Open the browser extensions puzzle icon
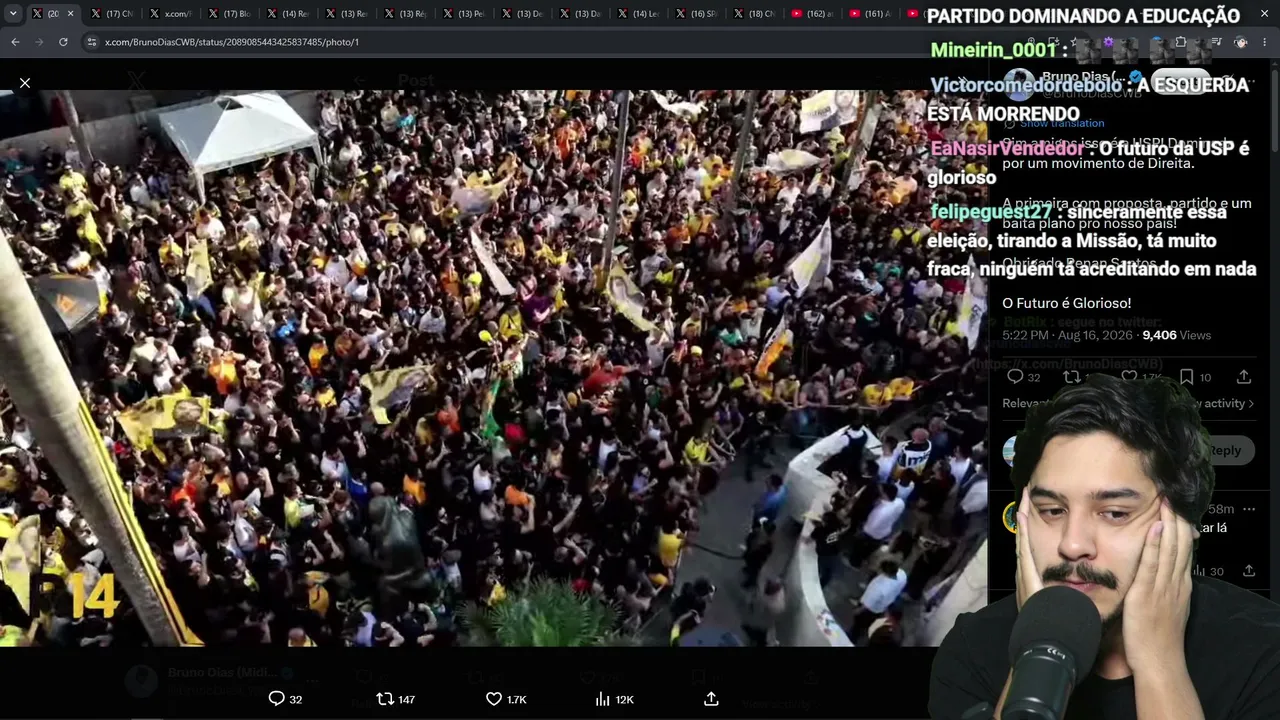Viewport: 1280px width, 720px height. click(1181, 42)
